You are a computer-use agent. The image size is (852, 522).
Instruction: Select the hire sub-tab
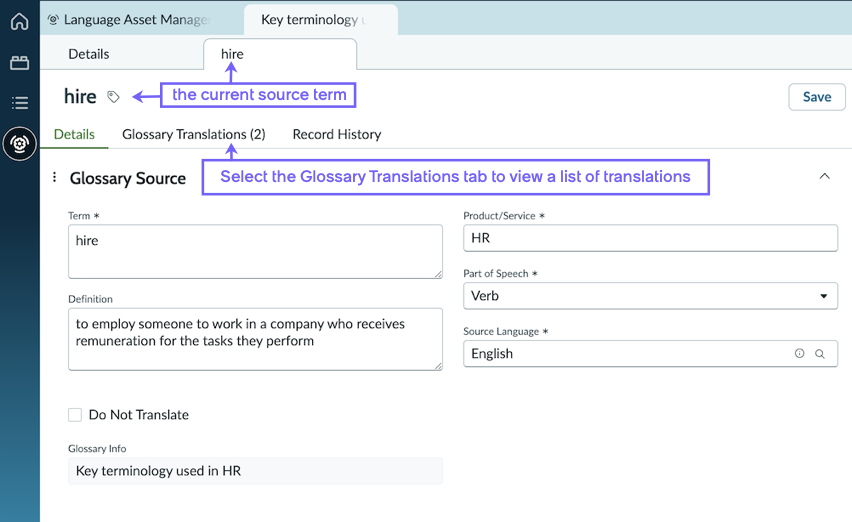point(280,54)
